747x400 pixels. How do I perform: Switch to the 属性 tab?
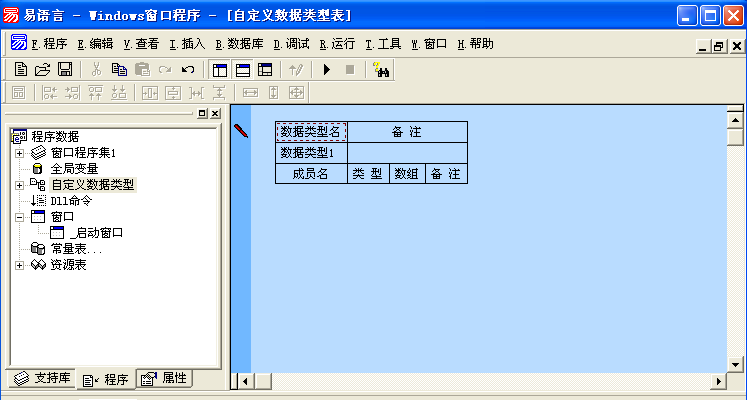coord(165,379)
